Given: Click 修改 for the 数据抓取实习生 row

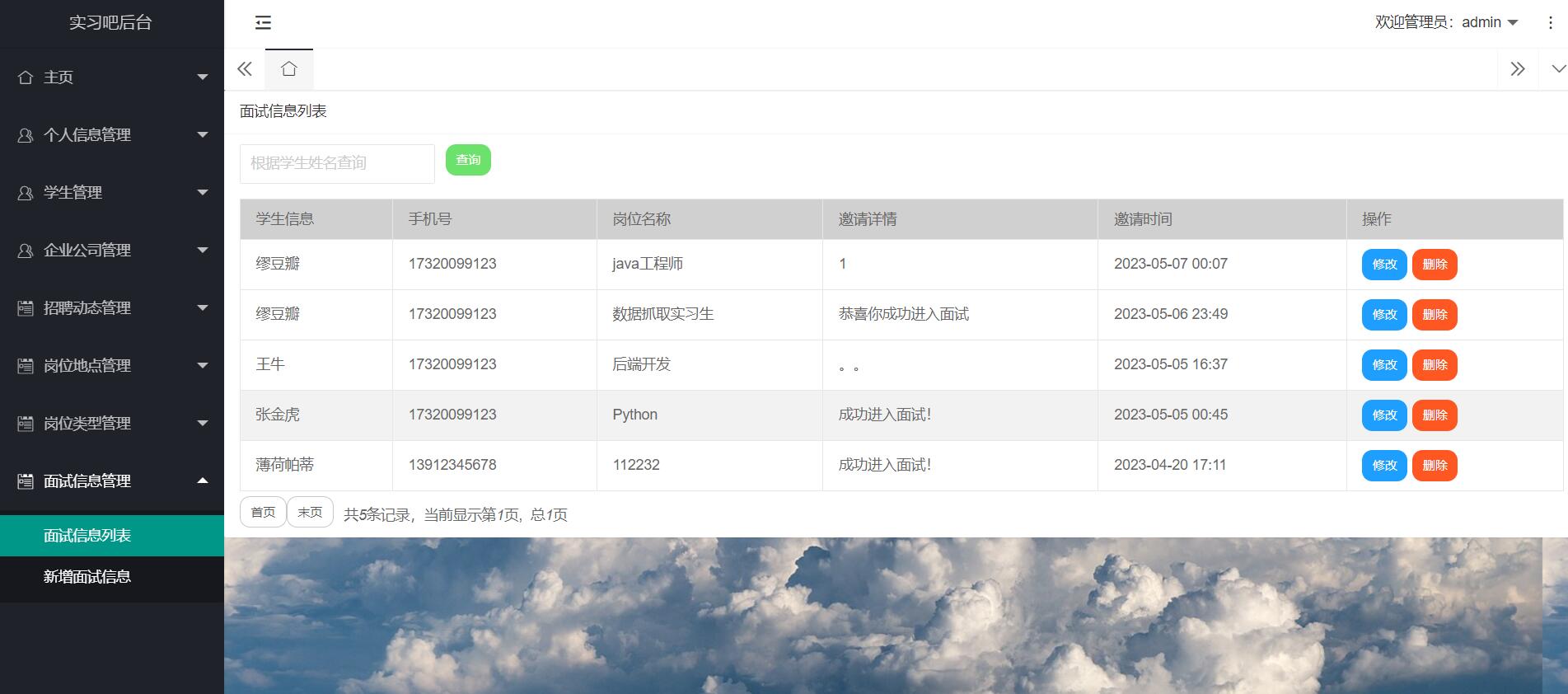Looking at the screenshot, I should point(1384,315).
